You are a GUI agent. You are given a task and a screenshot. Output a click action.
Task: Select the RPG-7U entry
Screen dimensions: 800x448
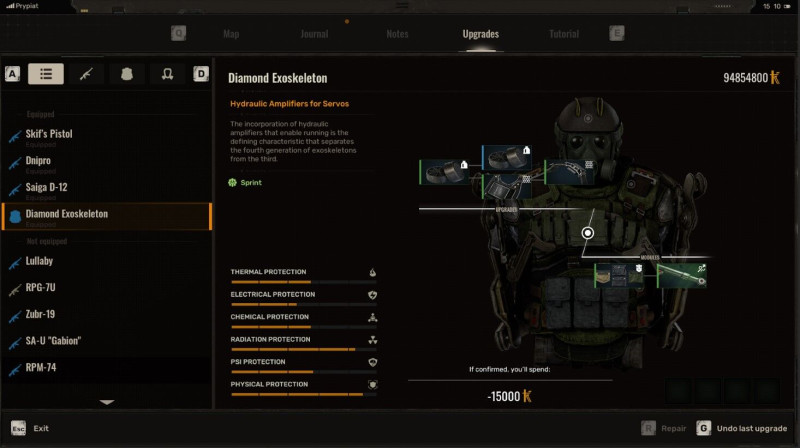[107, 288]
